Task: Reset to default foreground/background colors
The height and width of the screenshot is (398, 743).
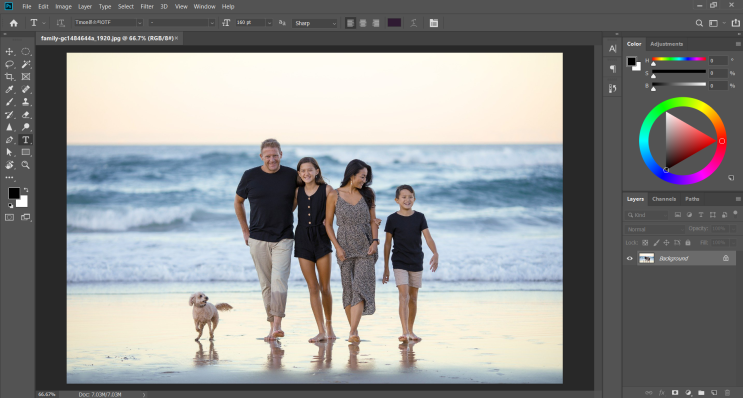Action: tap(10, 206)
